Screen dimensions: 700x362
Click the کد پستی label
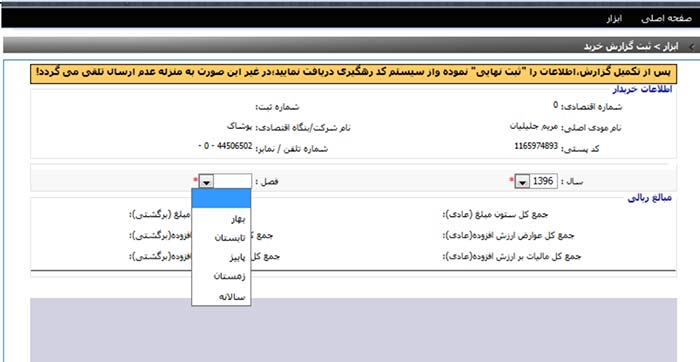(x=580, y=149)
